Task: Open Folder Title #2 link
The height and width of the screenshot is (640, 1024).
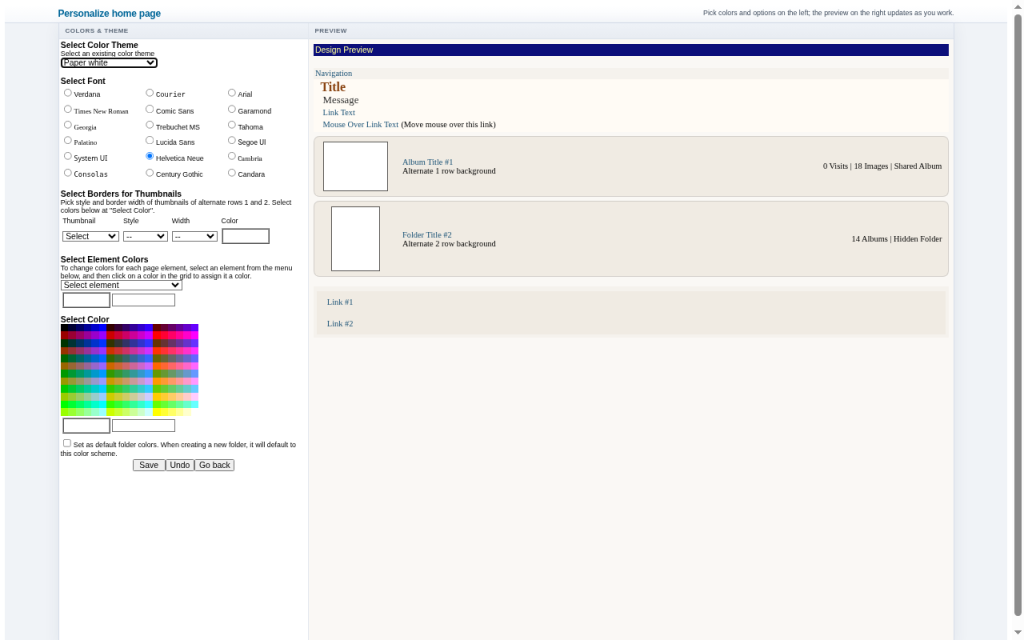Action: coord(427,234)
